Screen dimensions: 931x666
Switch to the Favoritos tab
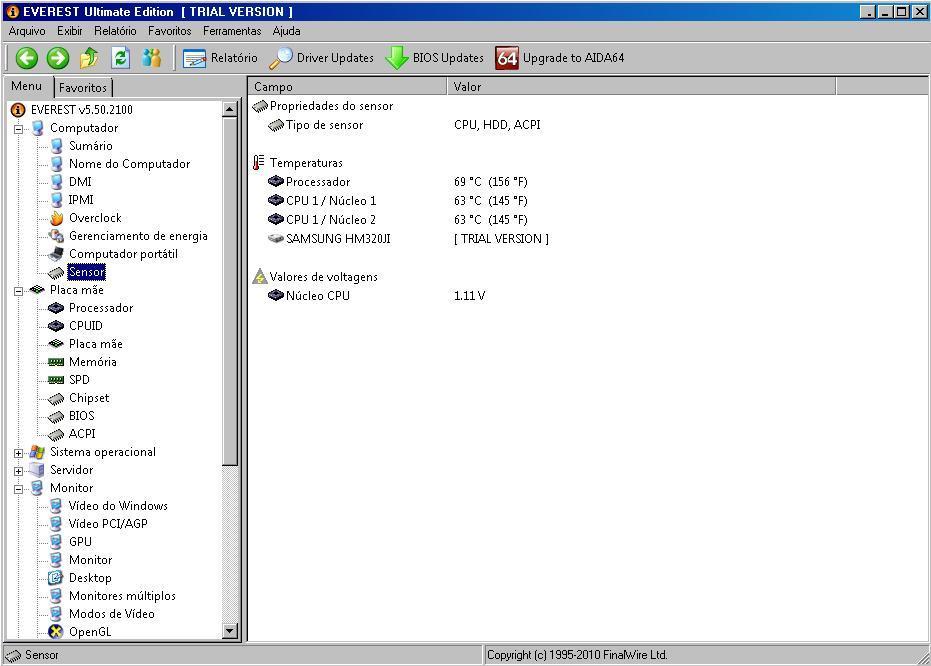pyautogui.click(x=82, y=88)
